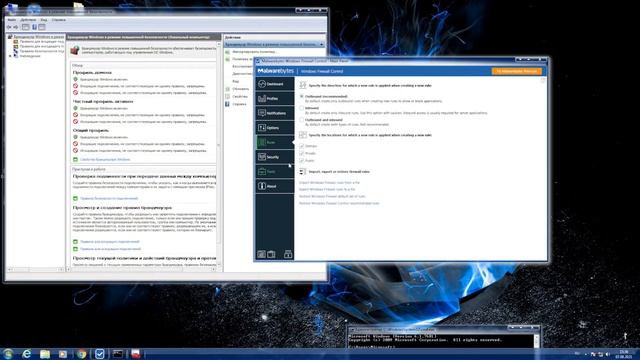640x360 pixels.
Task: Click Restore Windows Firewall default rules link
Action: pos(332,196)
